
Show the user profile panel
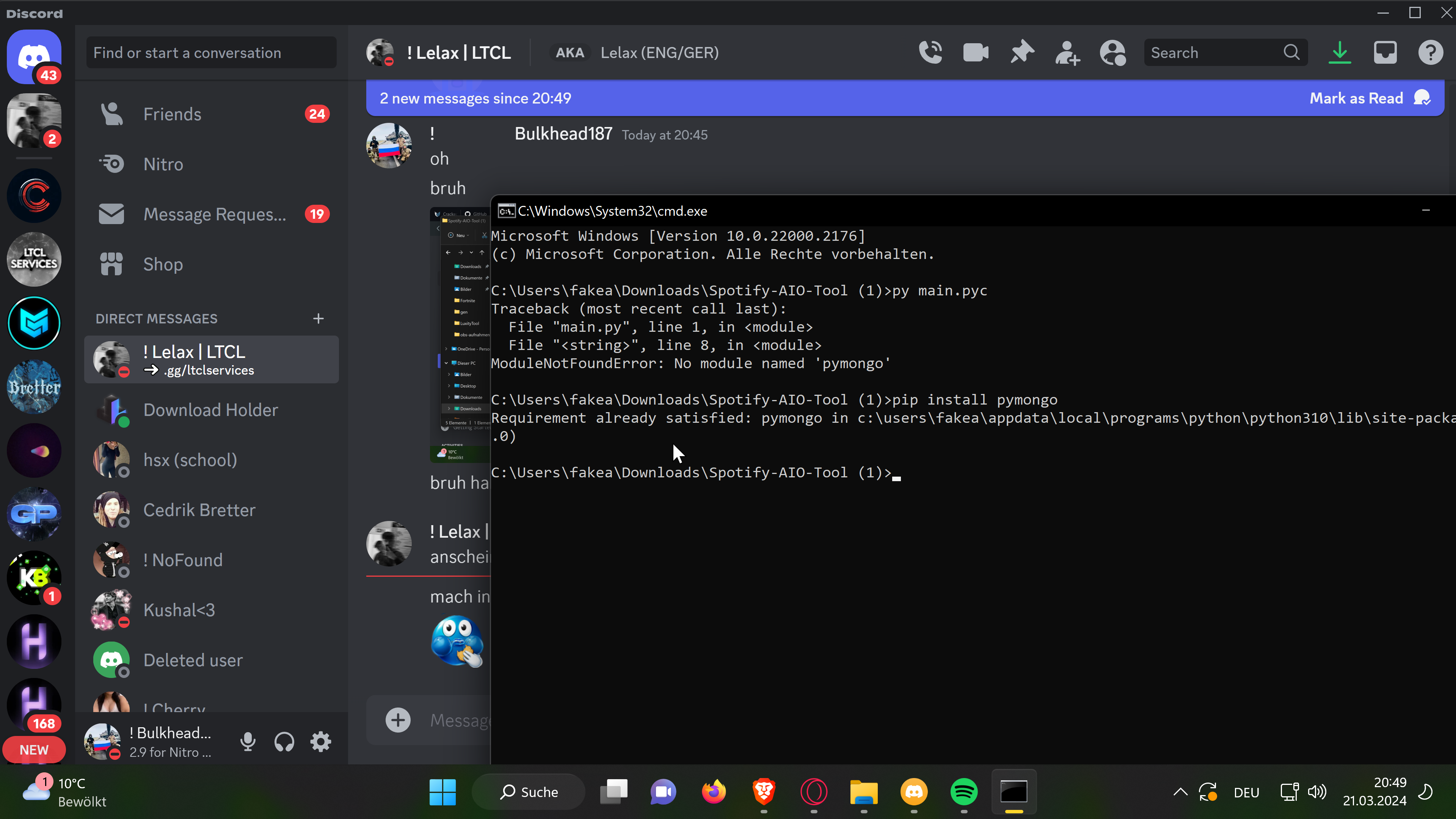(x=1112, y=53)
